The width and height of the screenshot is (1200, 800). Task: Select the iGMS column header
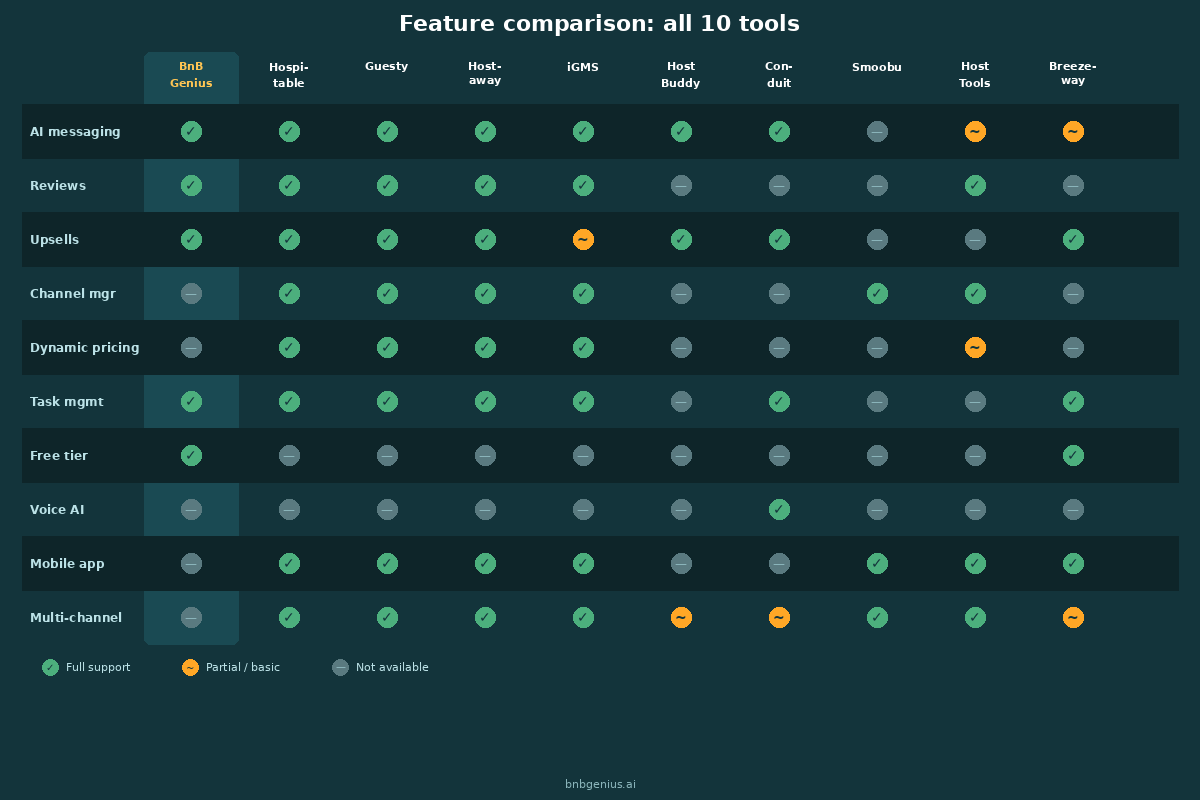click(x=583, y=67)
